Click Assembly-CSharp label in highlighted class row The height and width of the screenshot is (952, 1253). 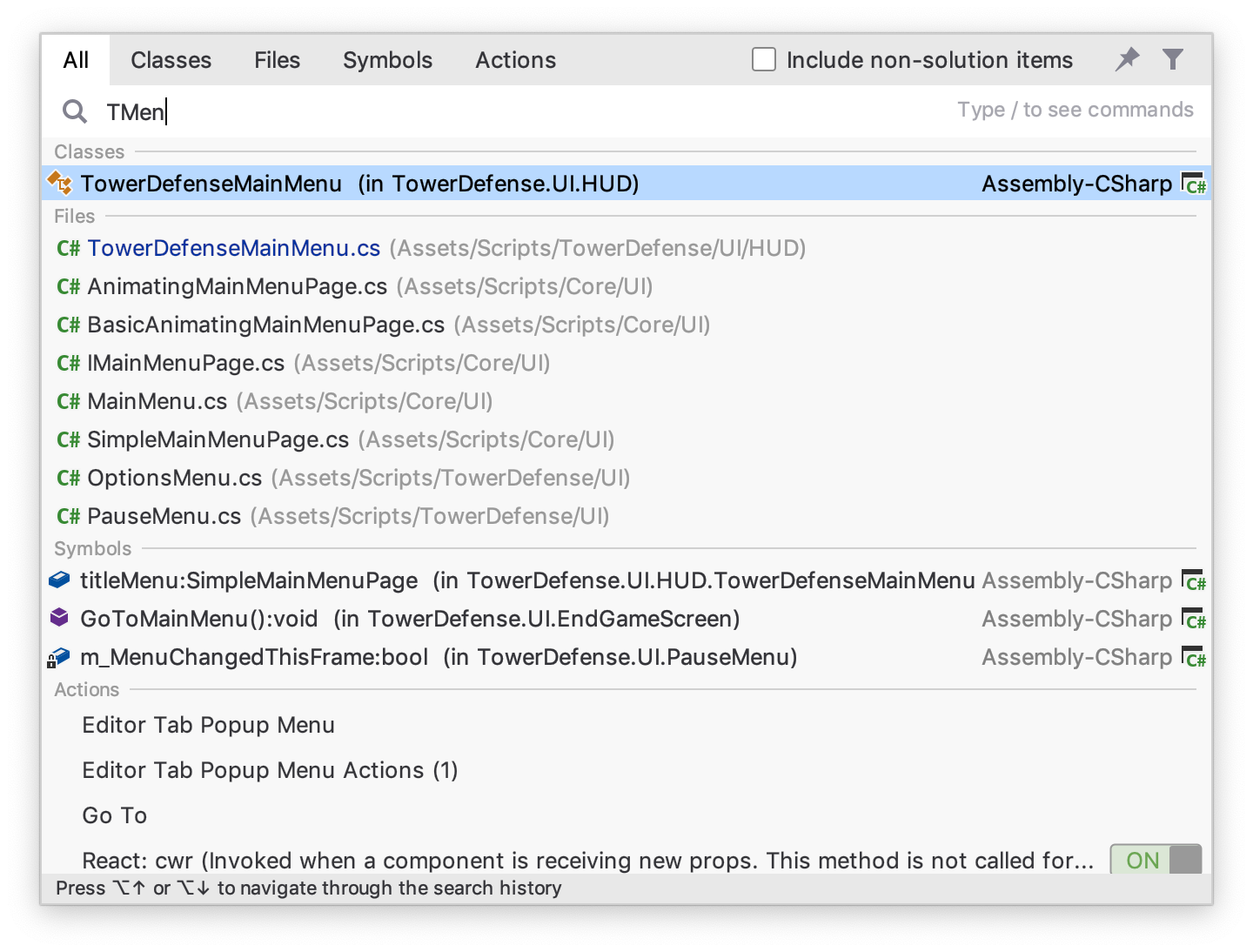tap(1077, 184)
